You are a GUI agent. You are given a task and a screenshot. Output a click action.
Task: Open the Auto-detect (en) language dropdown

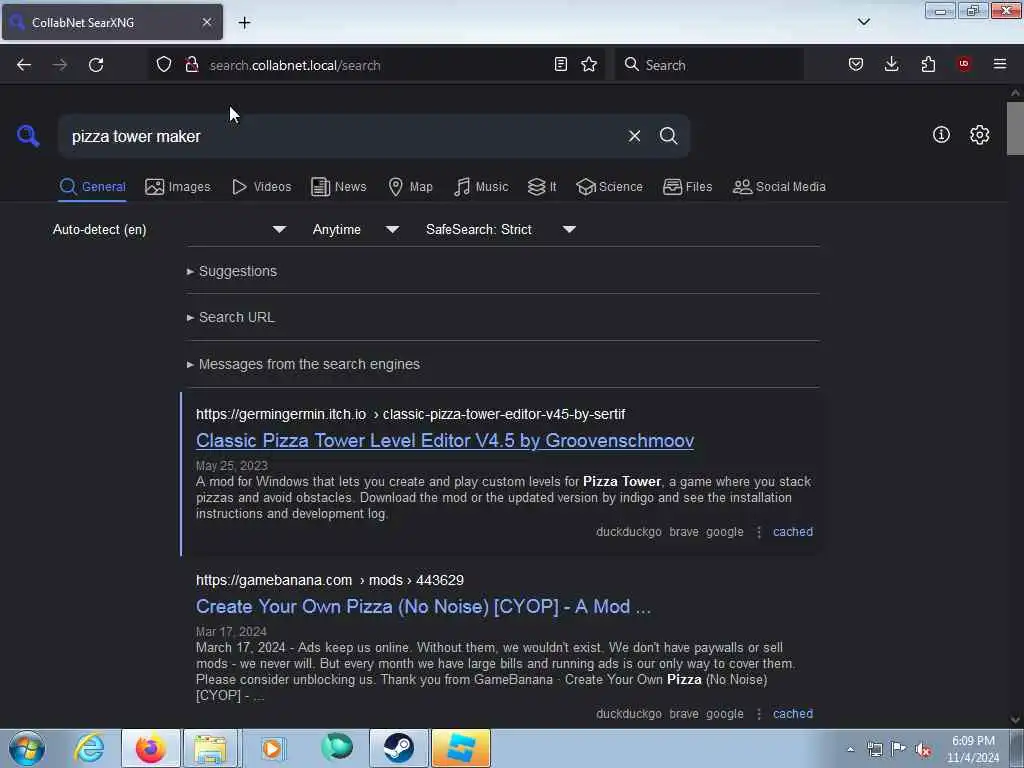[x=169, y=229]
